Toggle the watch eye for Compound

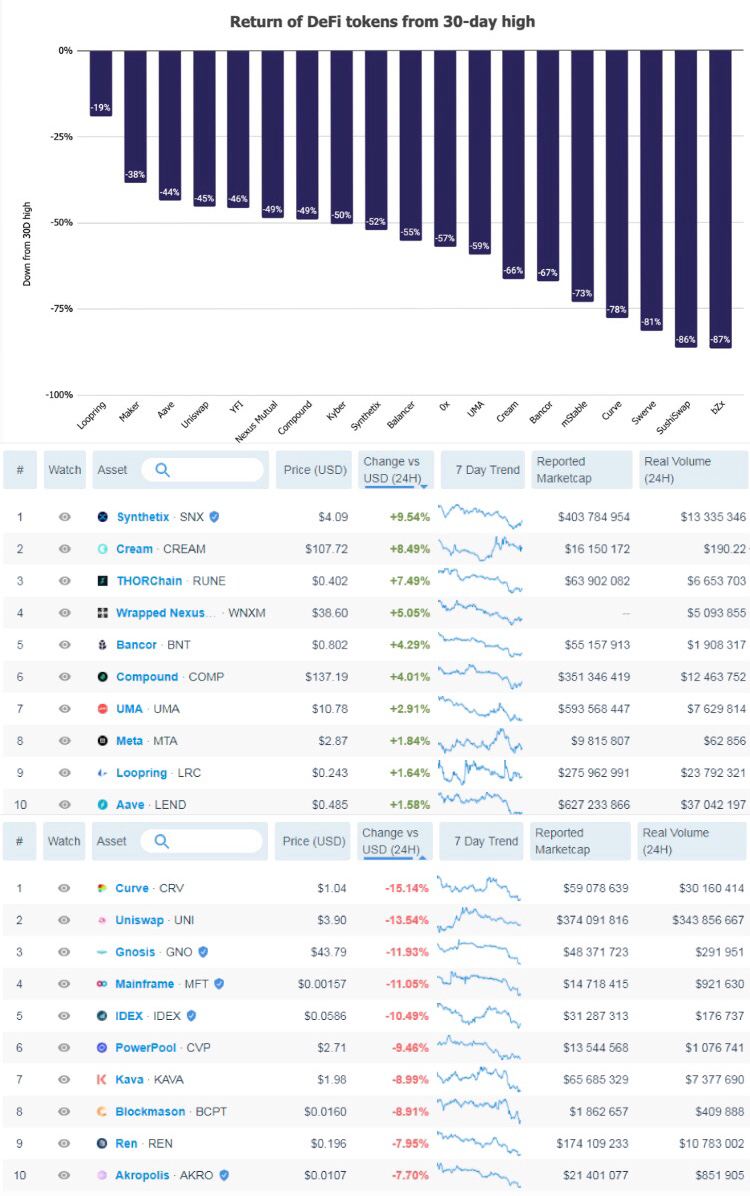[65, 677]
